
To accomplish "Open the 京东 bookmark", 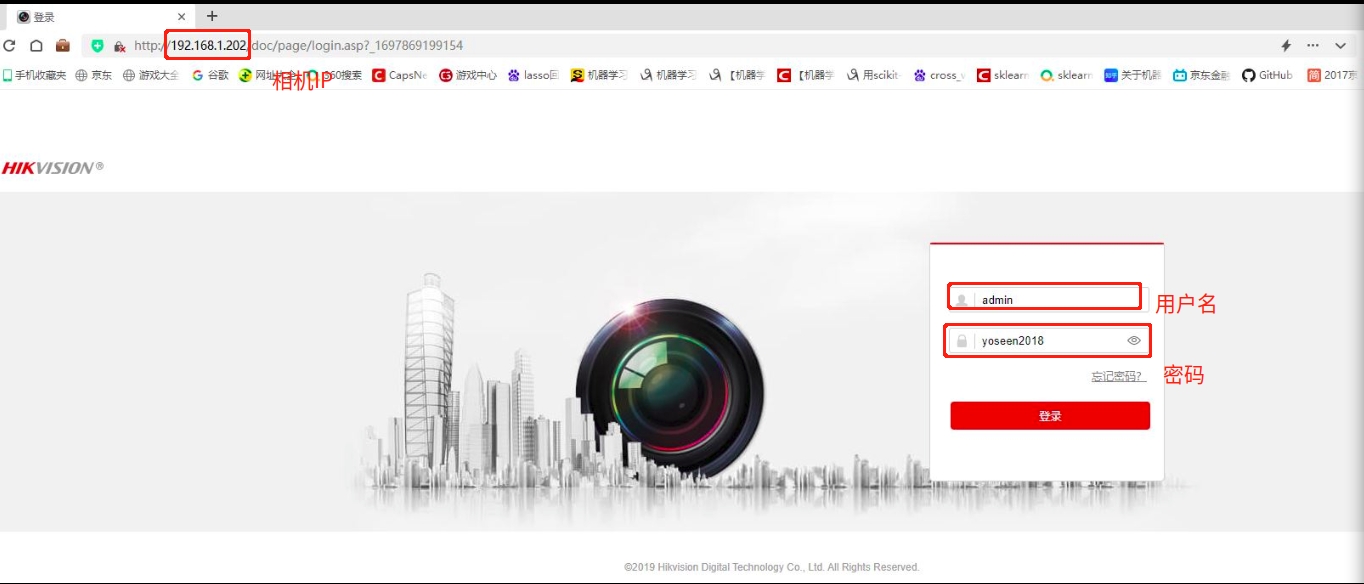I will [x=94, y=75].
